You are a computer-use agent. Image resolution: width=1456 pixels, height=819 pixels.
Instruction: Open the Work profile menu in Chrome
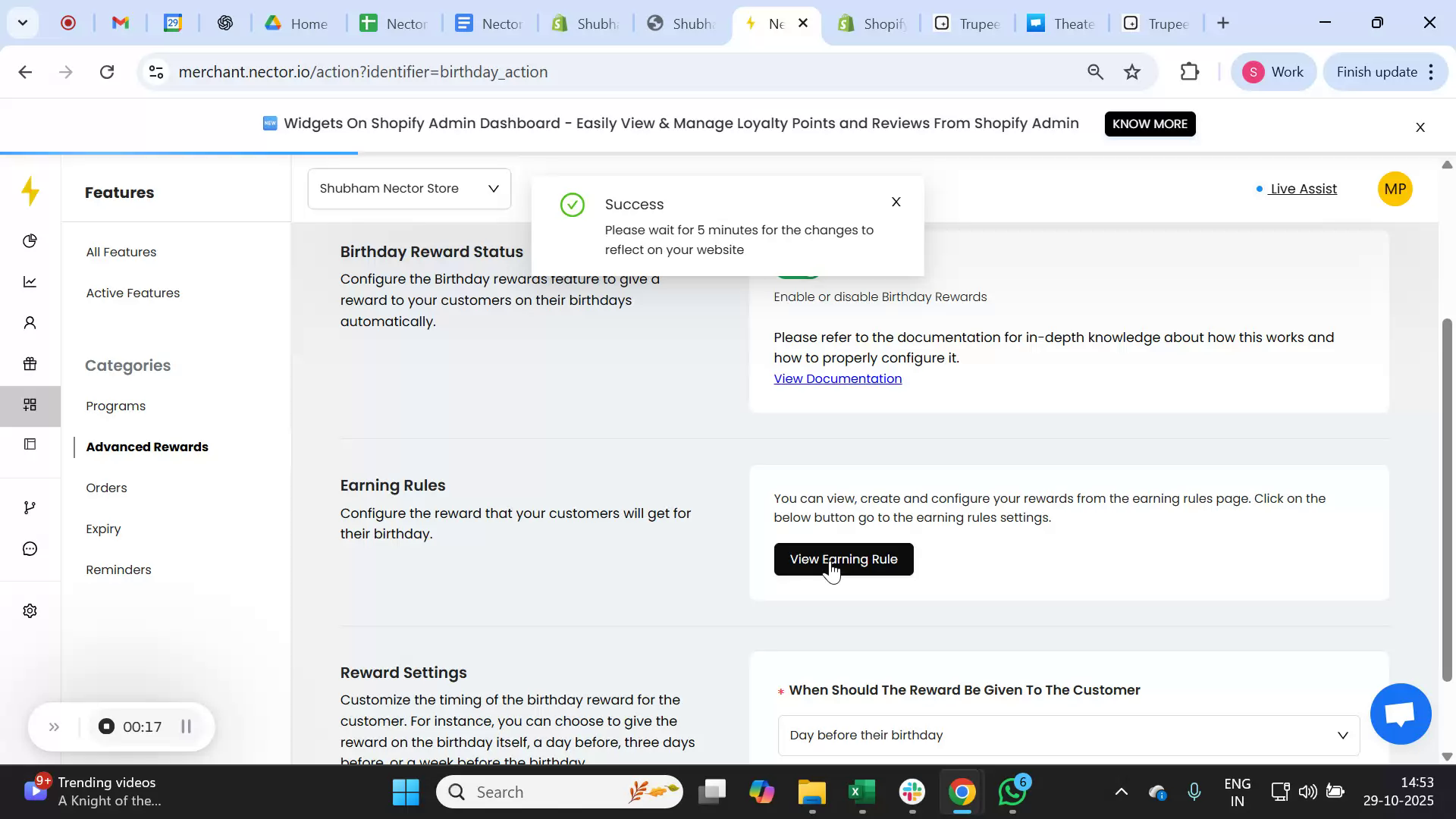(1273, 71)
